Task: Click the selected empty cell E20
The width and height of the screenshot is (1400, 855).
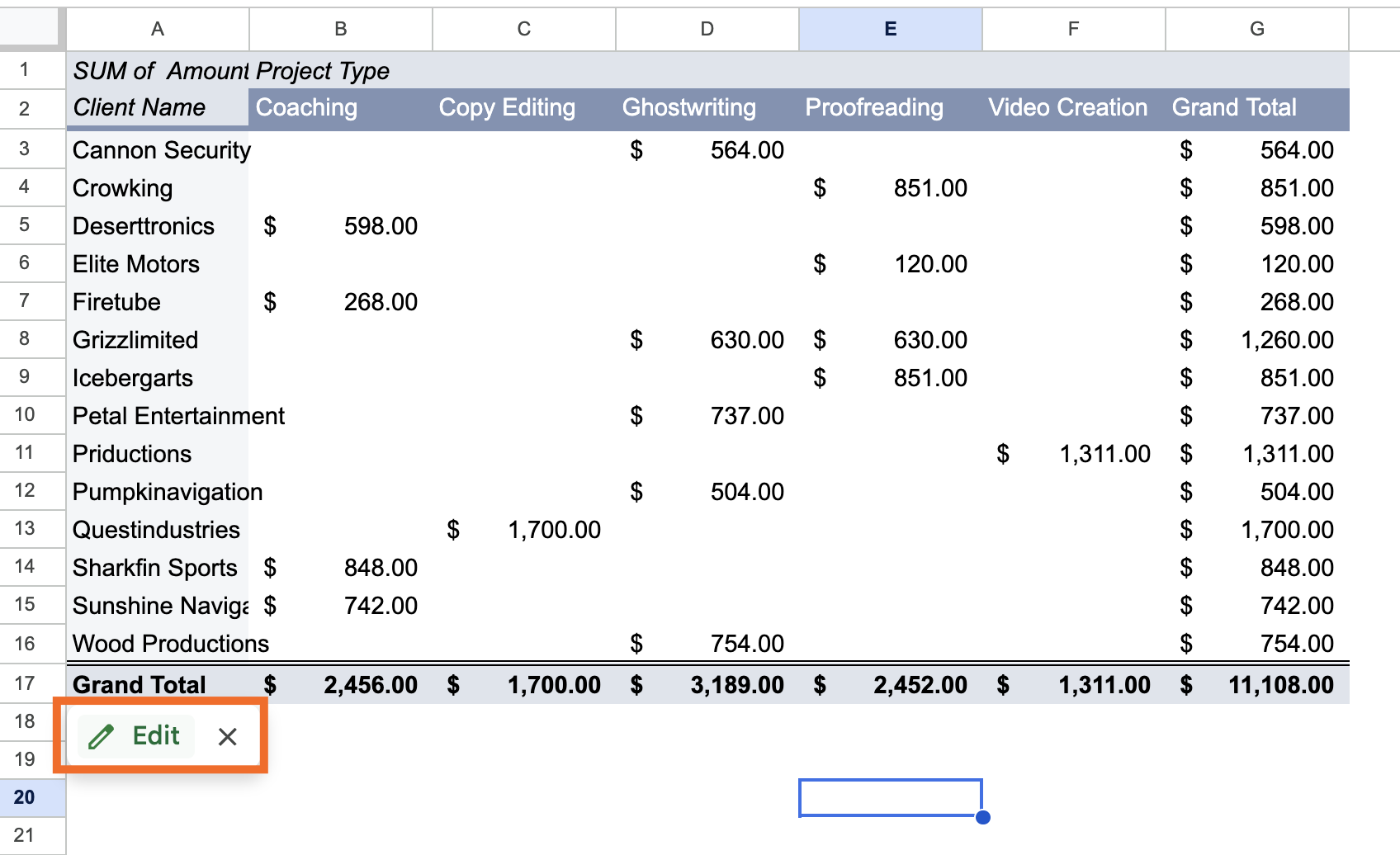Action: [891, 798]
